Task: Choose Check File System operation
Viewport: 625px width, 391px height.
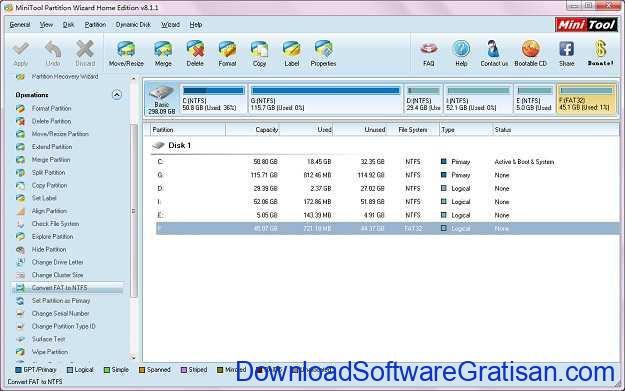Action: [55, 224]
